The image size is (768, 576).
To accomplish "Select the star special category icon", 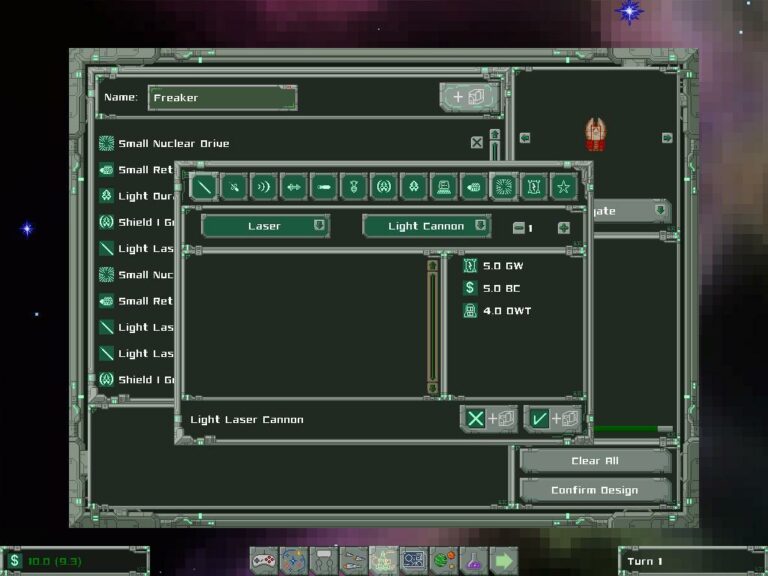I will coord(563,187).
